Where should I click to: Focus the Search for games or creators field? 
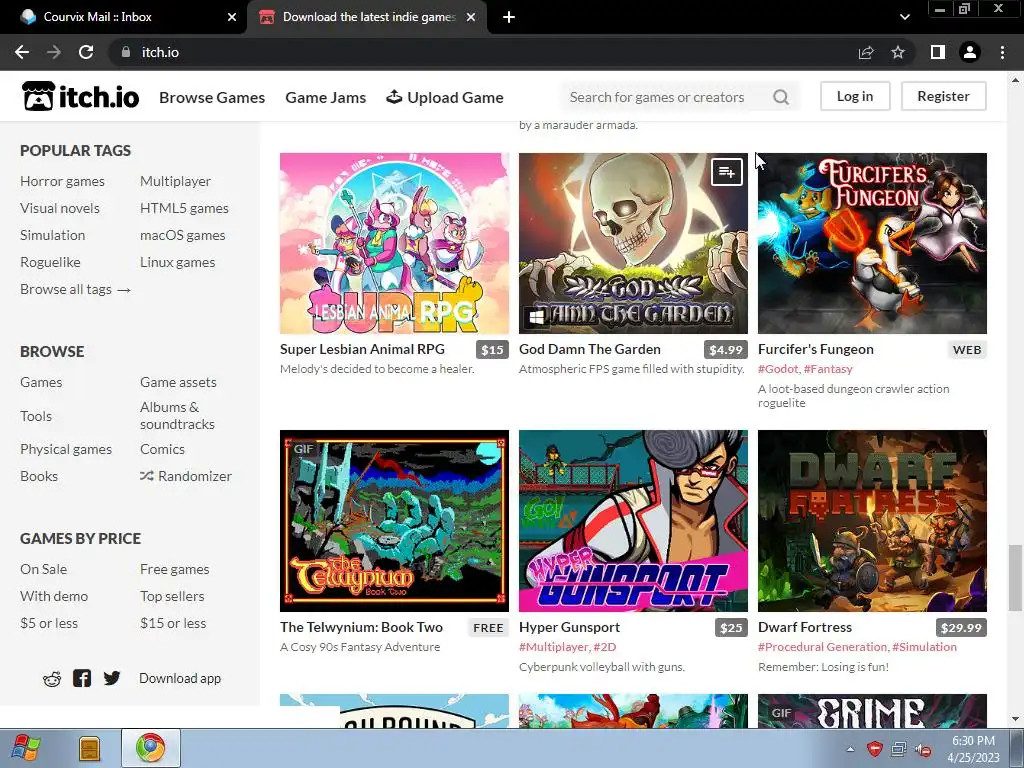(666, 97)
